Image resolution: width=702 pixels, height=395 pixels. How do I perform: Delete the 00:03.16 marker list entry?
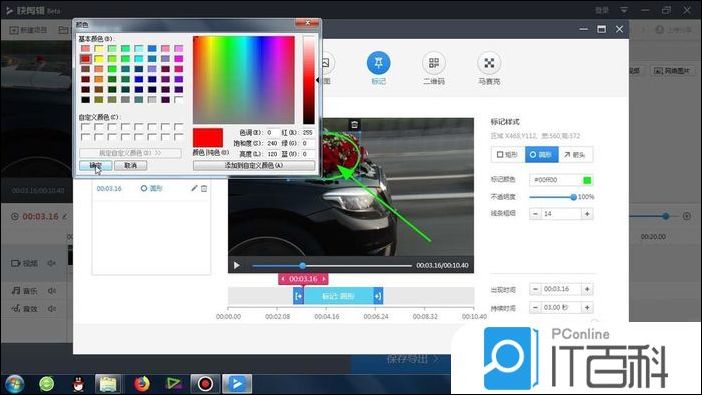[204, 189]
